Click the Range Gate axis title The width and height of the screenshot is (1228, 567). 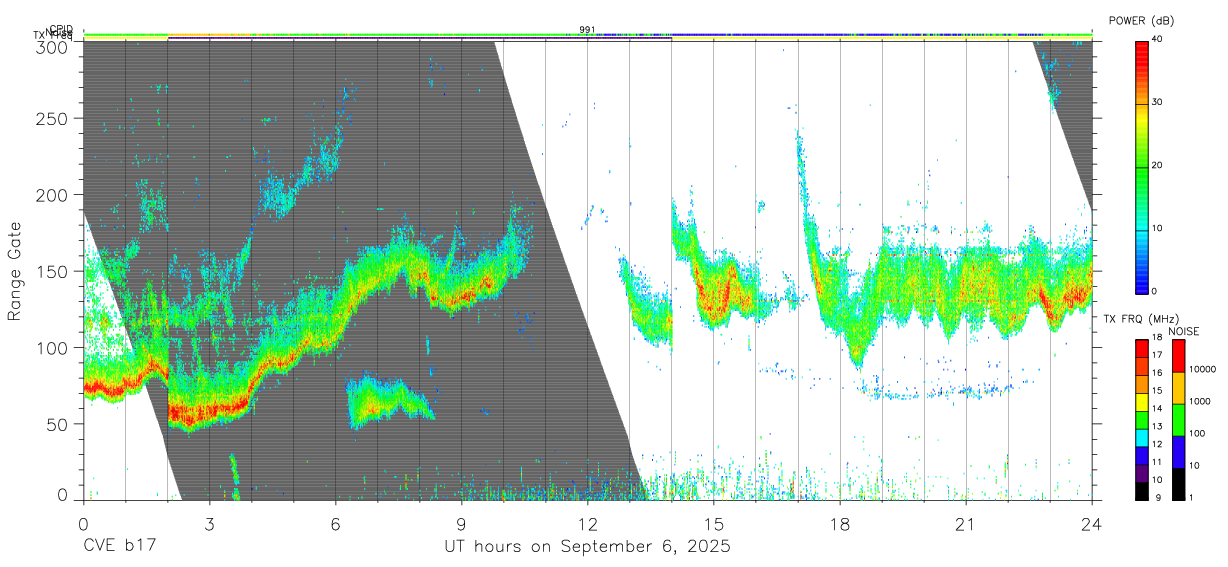15,271
